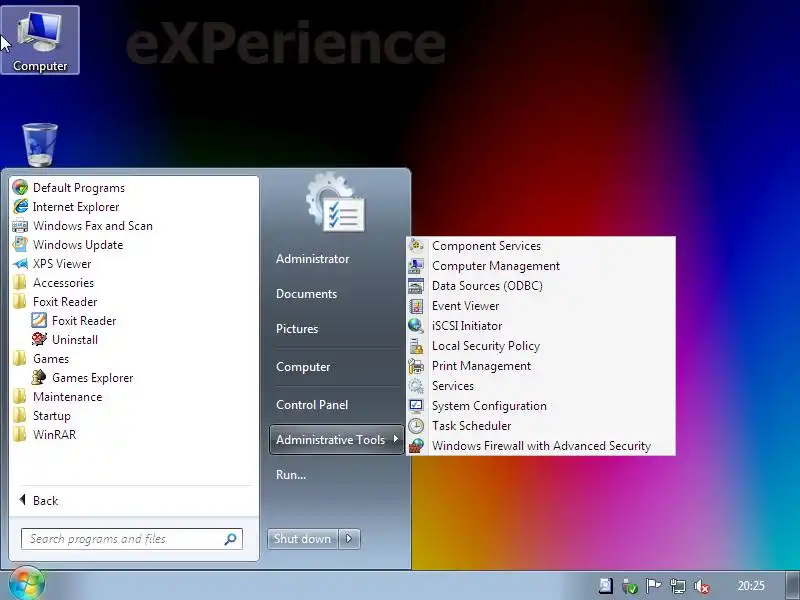Click the muted volume tray icon
This screenshot has height=600, width=800.
tap(702, 586)
